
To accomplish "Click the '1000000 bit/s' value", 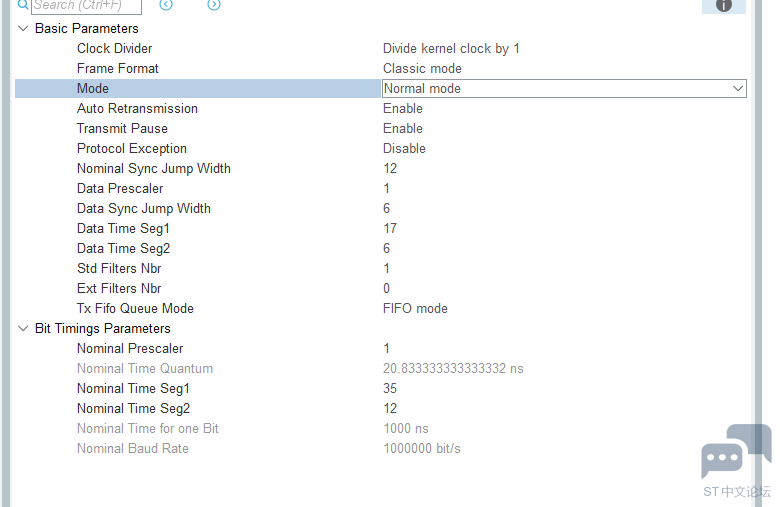I will click(x=422, y=448).
